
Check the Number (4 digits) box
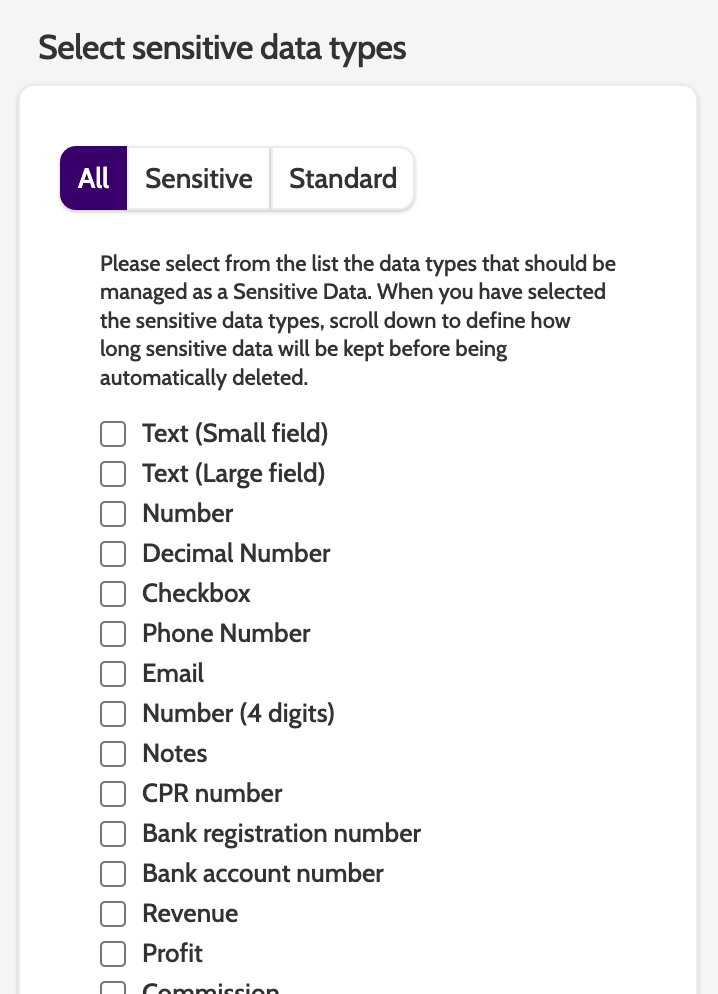[x=113, y=714]
